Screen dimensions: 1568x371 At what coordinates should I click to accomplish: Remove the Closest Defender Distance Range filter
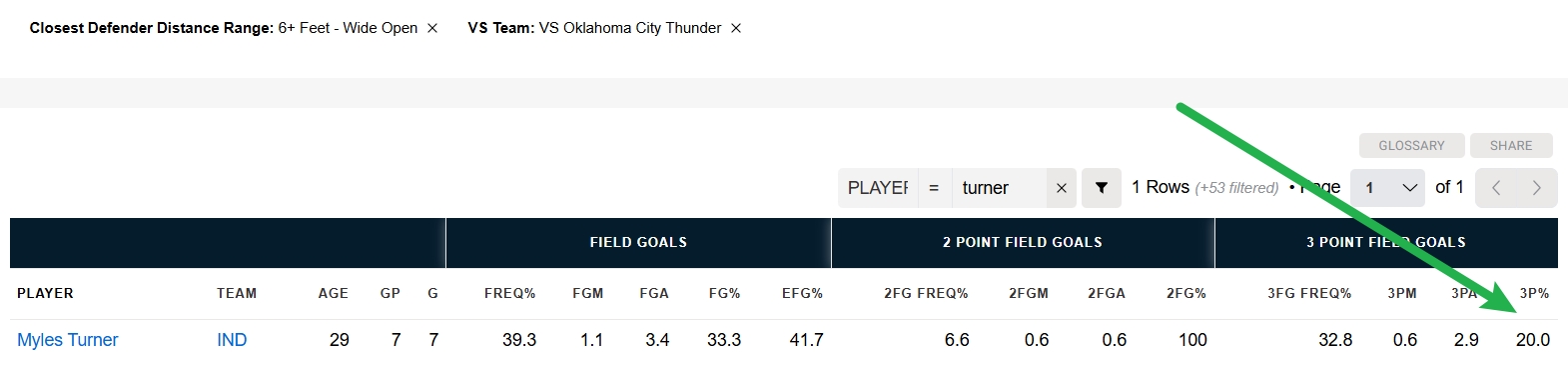(x=432, y=28)
